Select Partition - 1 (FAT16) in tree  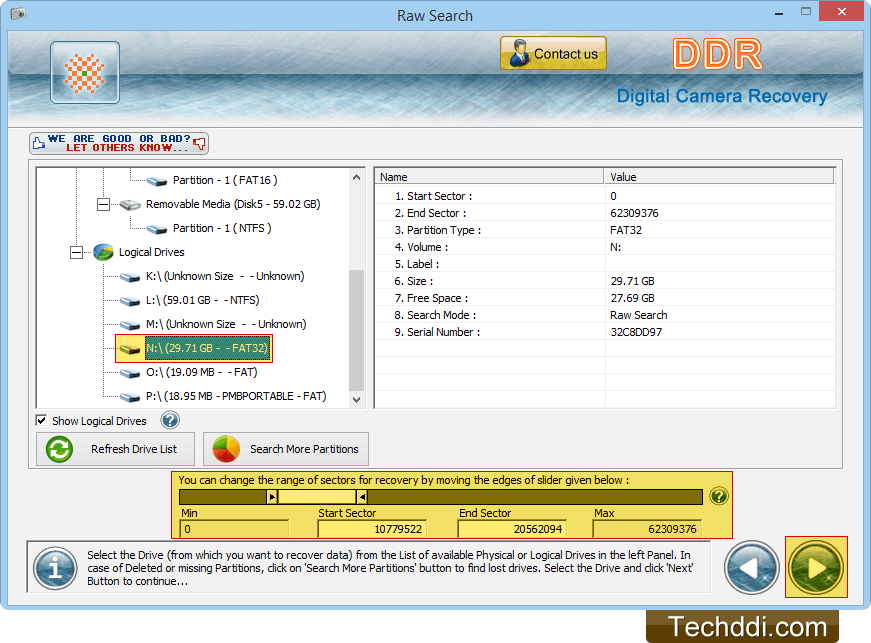click(225, 180)
